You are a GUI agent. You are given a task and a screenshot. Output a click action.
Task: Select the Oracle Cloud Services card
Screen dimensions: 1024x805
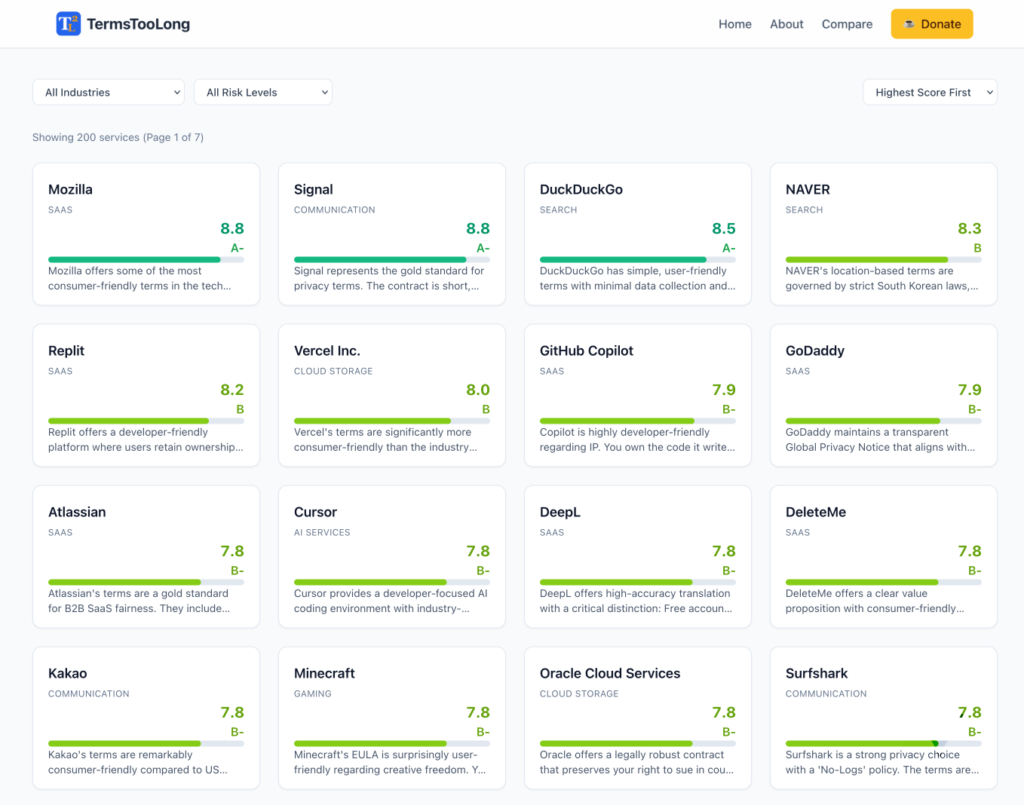point(637,718)
